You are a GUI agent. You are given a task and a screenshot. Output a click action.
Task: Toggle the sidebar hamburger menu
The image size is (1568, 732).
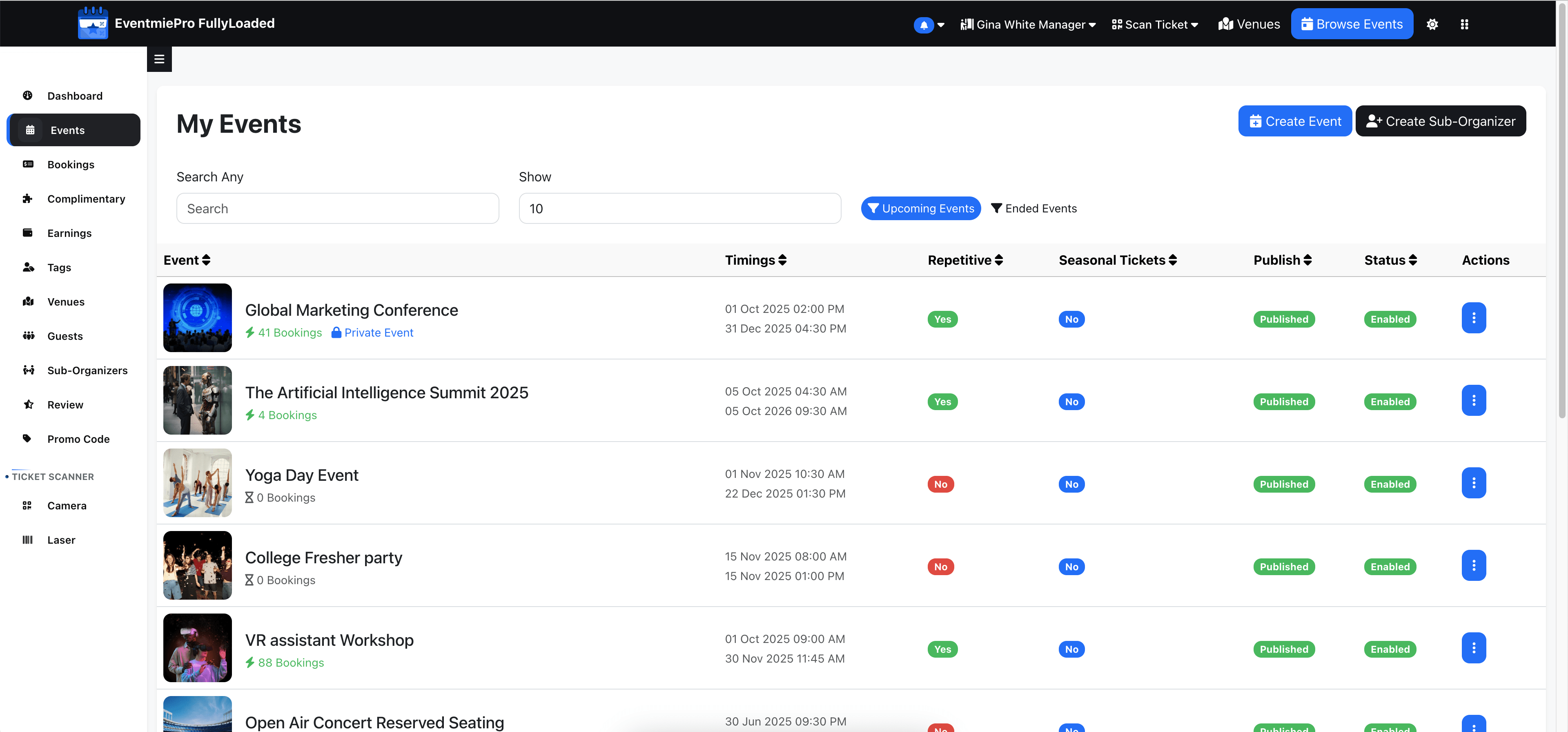(160, 59)
